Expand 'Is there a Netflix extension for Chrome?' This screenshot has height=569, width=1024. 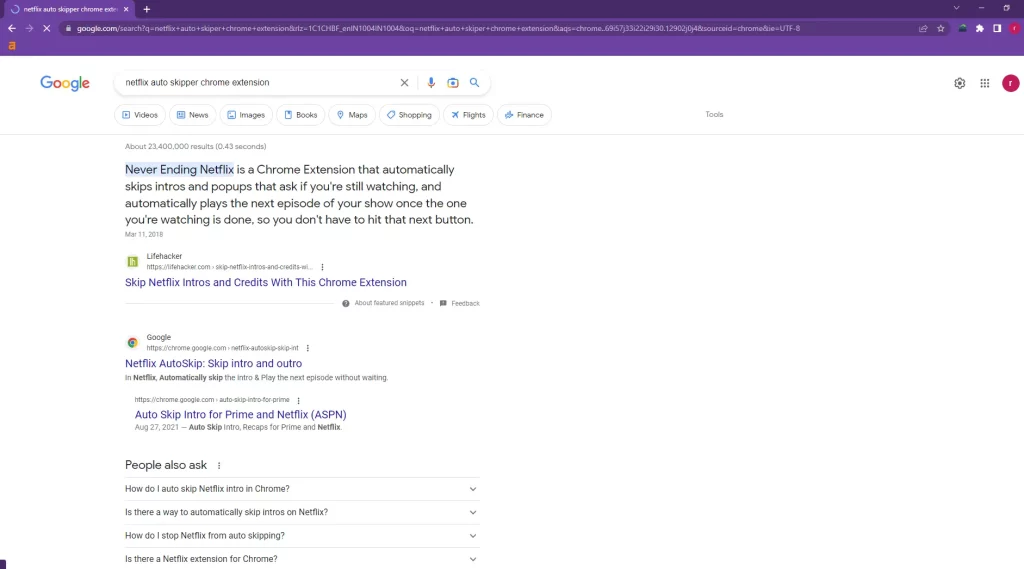coord(302,559)
